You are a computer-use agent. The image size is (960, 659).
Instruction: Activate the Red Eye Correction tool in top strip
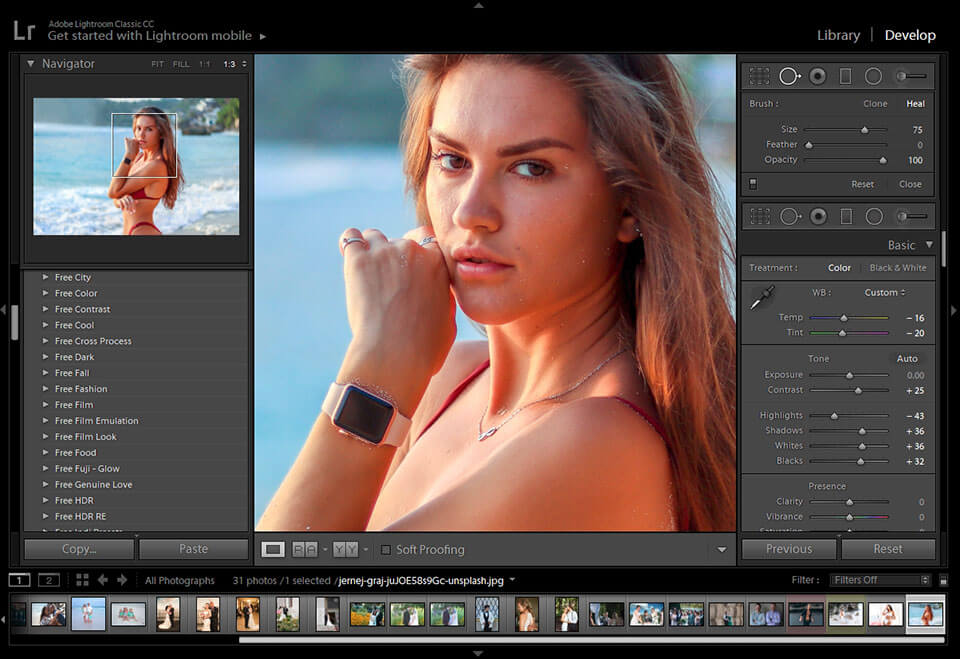point(818,76)
